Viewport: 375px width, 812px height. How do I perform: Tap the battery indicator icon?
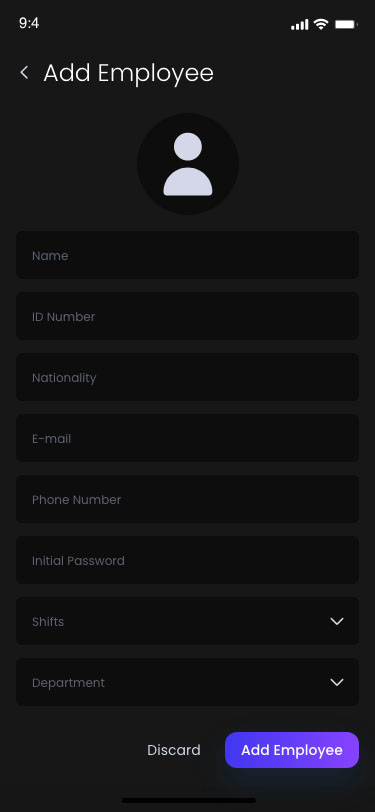coord(345,24)
